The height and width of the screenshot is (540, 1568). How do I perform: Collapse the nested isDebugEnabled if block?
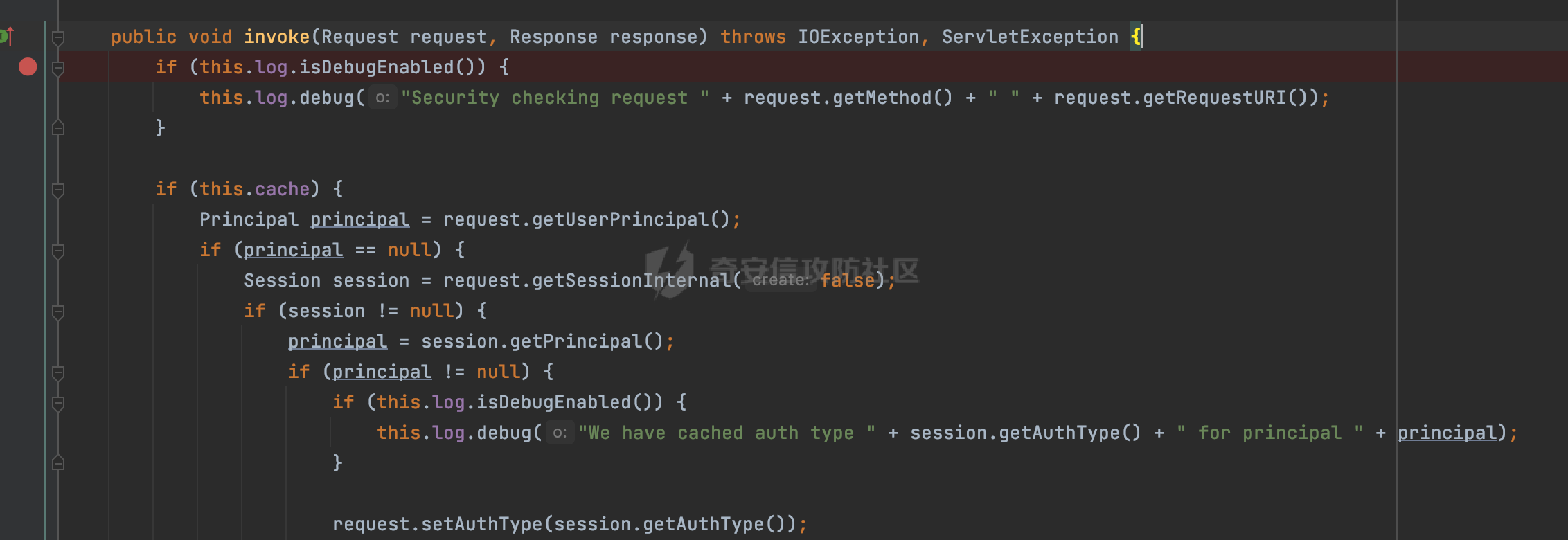59,403
